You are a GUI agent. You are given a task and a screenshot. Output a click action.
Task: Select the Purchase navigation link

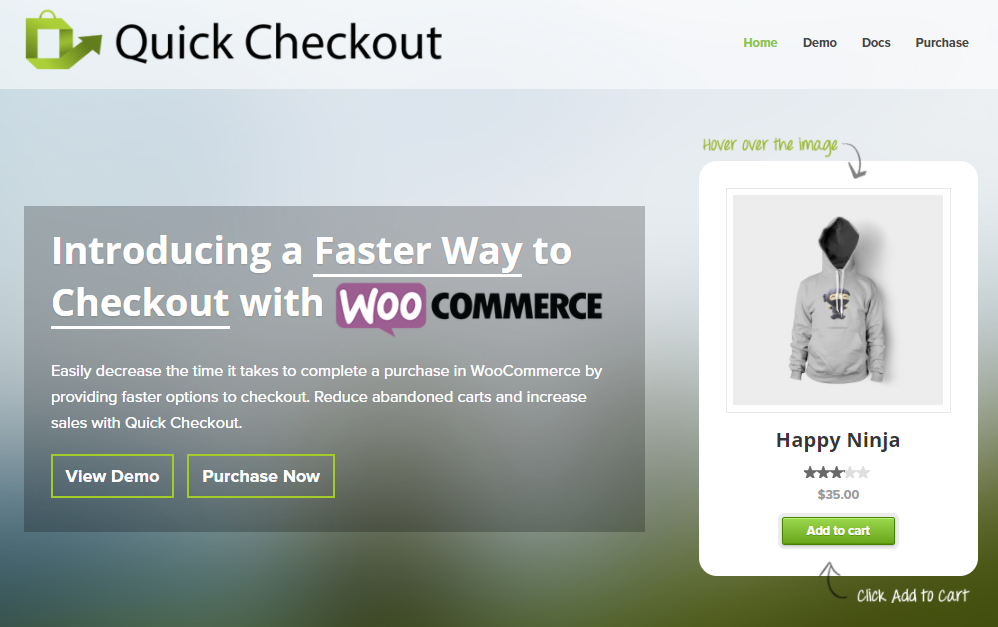942,43
